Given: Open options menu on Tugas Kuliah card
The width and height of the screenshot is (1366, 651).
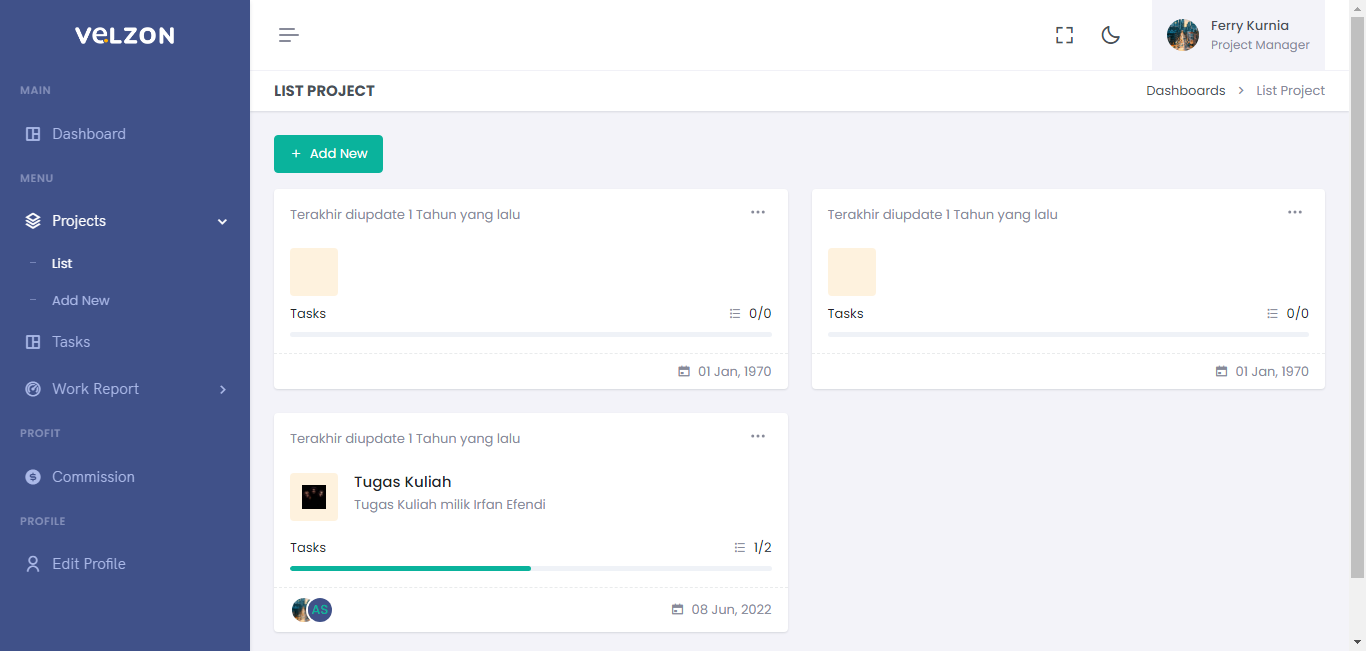Looking at the screenshot, I should pyautogui.click(x=758, y=436).
